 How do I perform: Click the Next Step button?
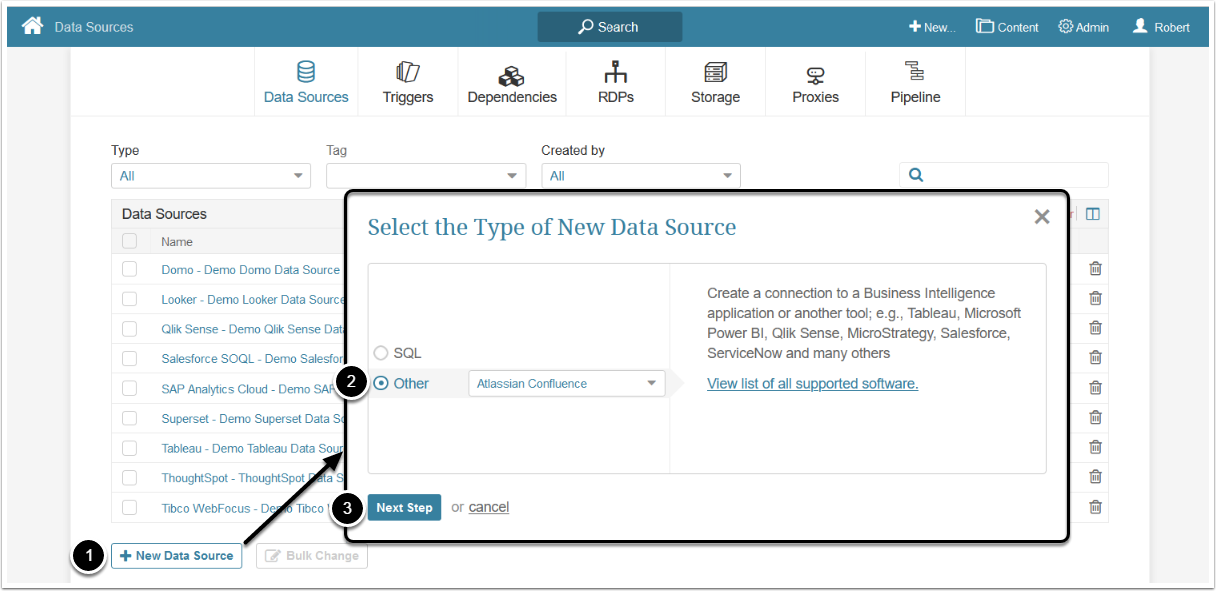(x=404, y=507)
